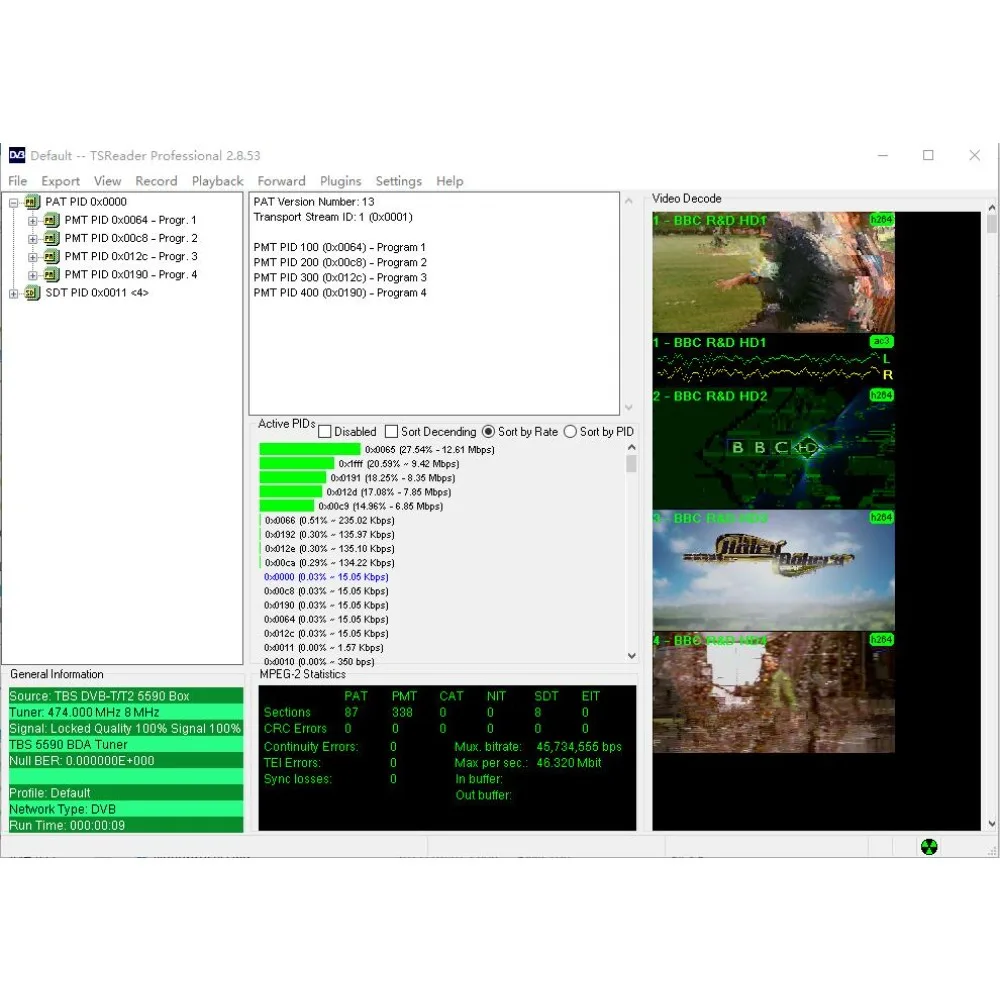Click the Video Decode scroll up arrow
1000x1000 pixels.
[992, 208]
